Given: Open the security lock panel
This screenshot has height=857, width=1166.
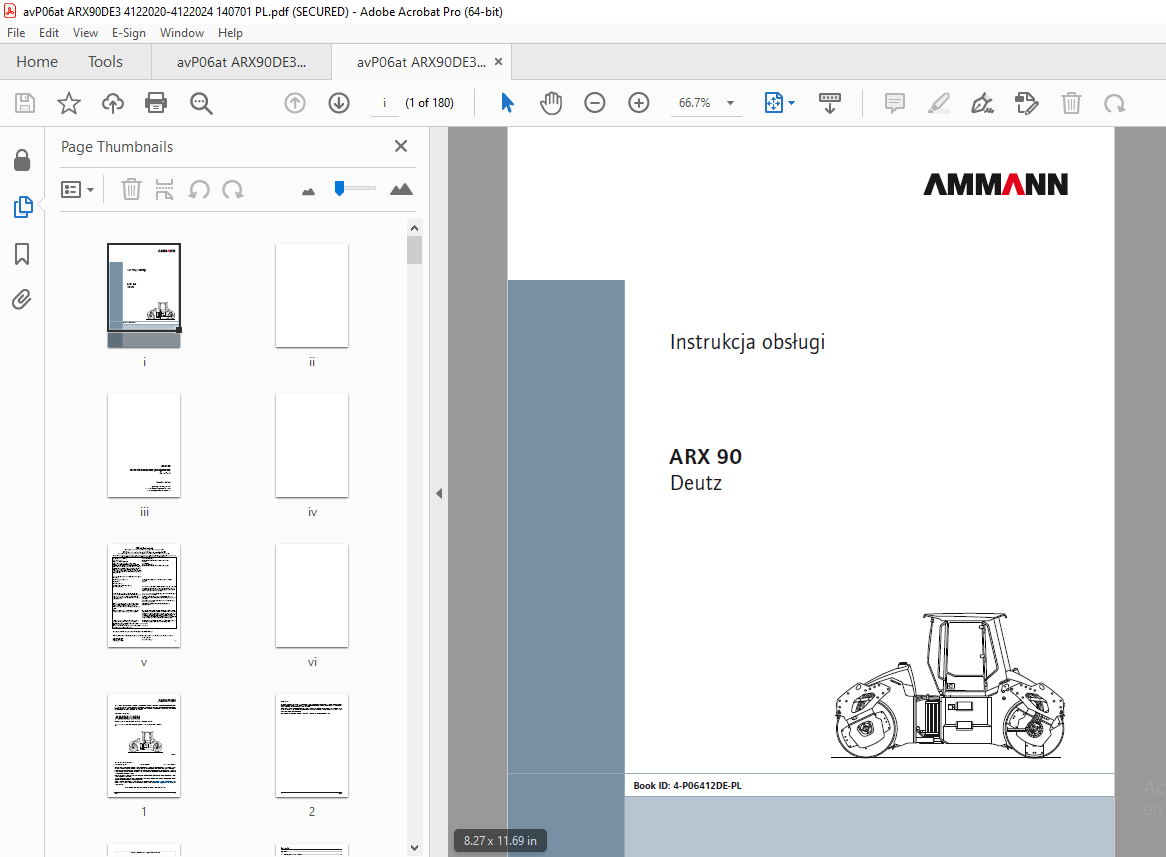Looking at the screenshot, I should [22, 160].
